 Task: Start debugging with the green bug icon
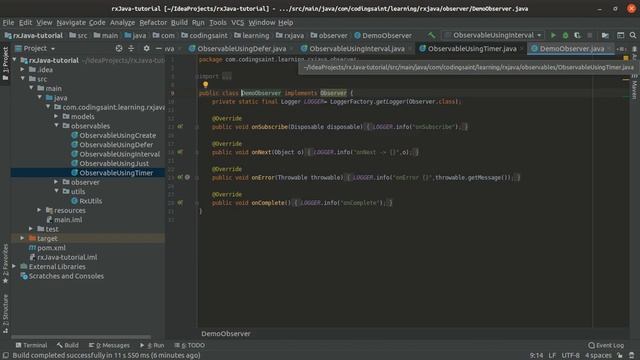[565, 36]
